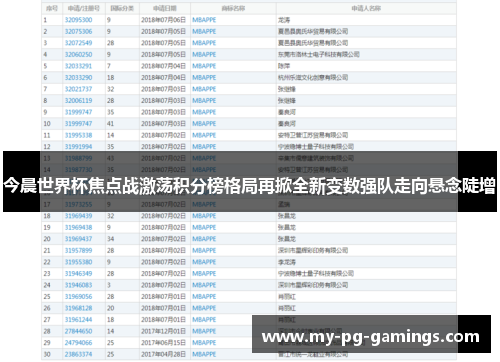This screenshot has height=362, width=500.
Task: Select date cell 2017年06月15日 in row 29
Action: click(163, 343)
